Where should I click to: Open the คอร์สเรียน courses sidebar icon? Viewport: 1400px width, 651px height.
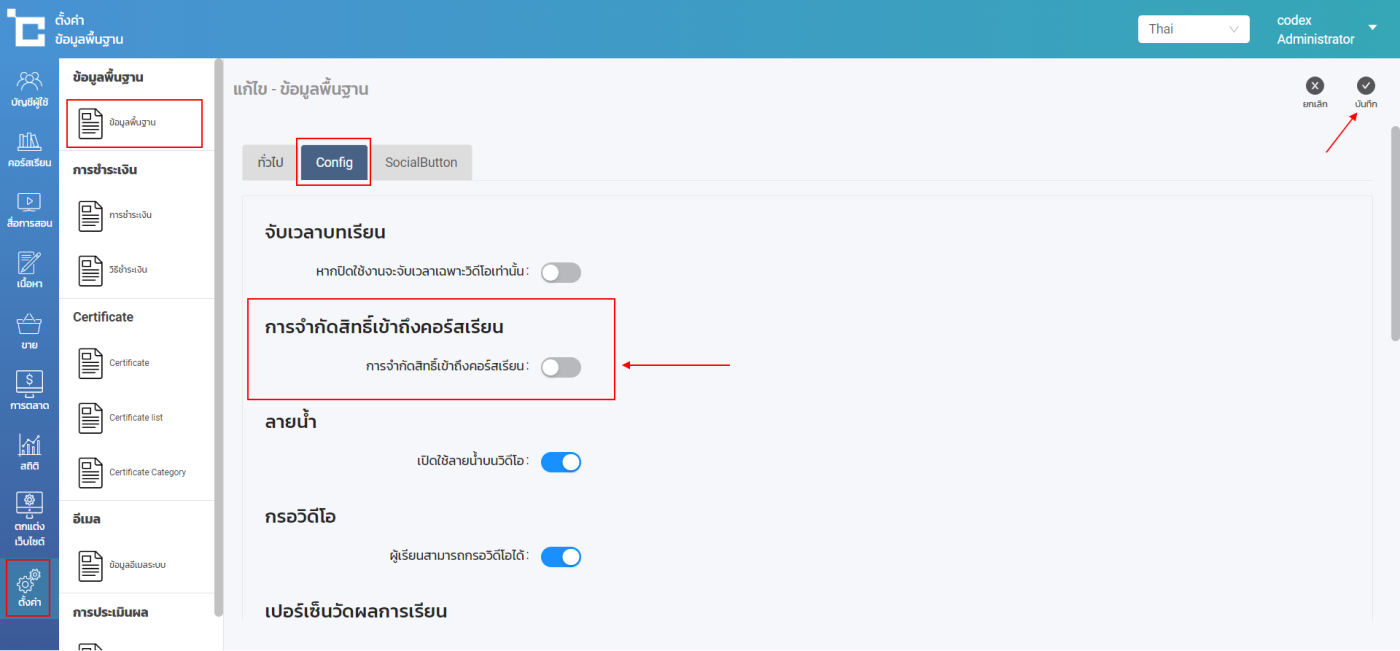pyautogui.click(x=29, y=149)
